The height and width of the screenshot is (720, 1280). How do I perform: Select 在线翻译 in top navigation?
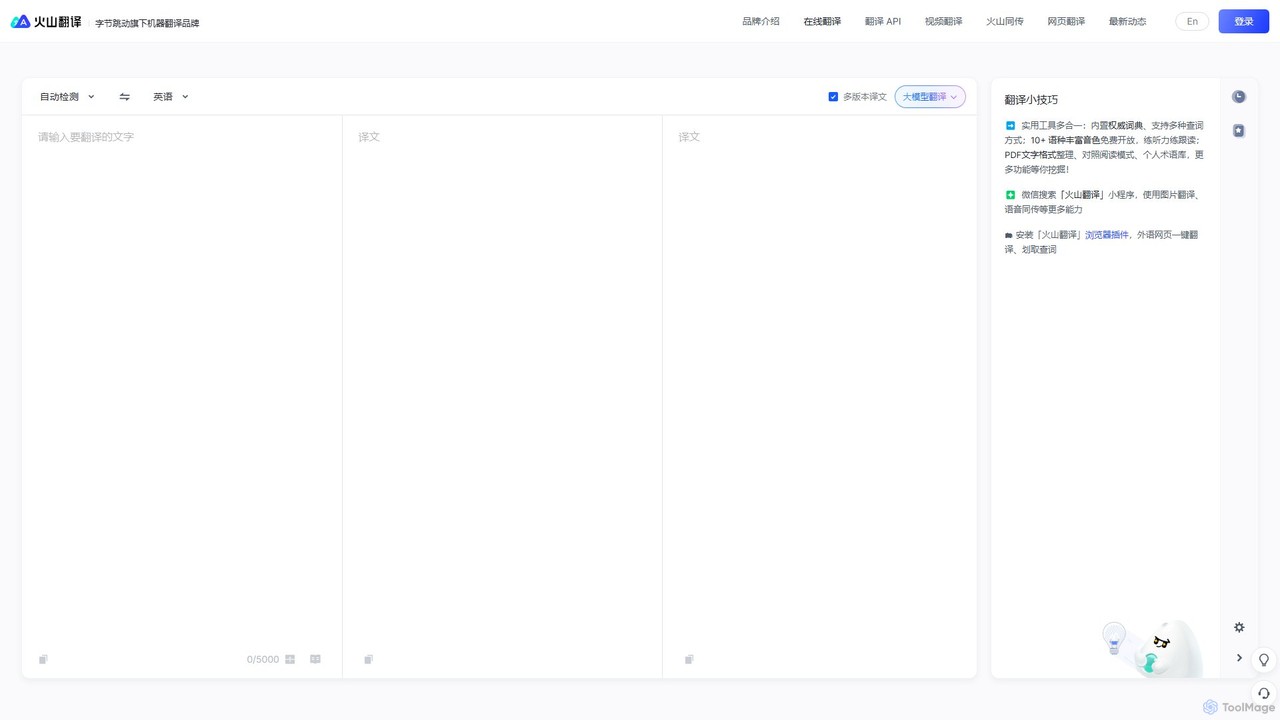tap(822, 21)
